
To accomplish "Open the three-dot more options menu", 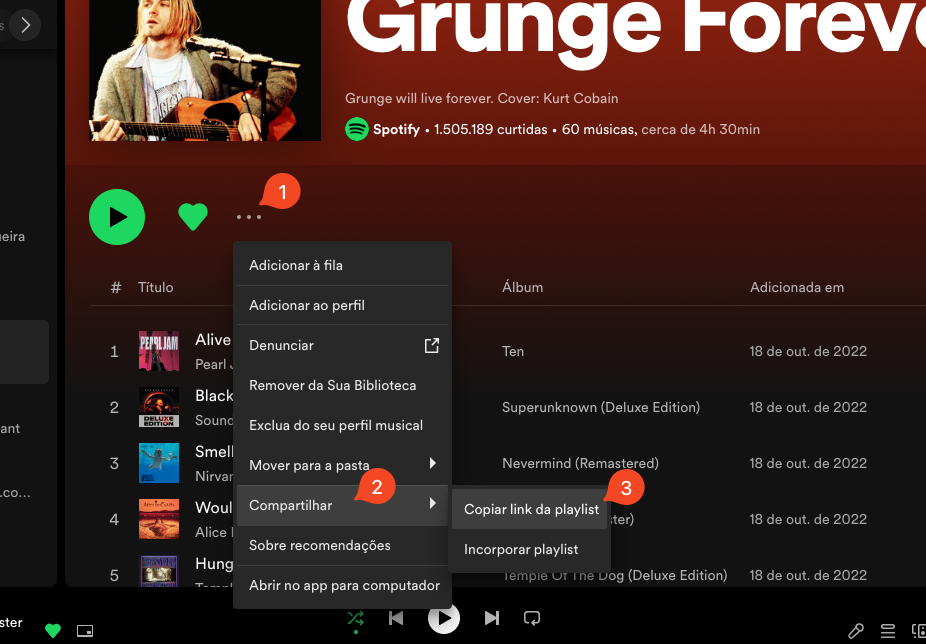I will [249, 217].
